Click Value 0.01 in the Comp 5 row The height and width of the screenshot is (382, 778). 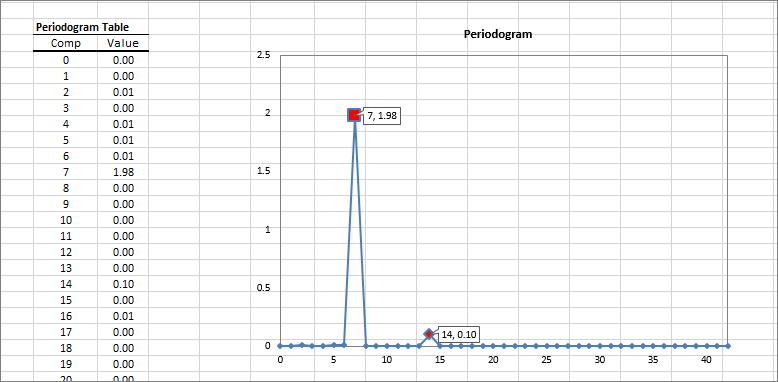pyautogui.click(x=123, y=140)
